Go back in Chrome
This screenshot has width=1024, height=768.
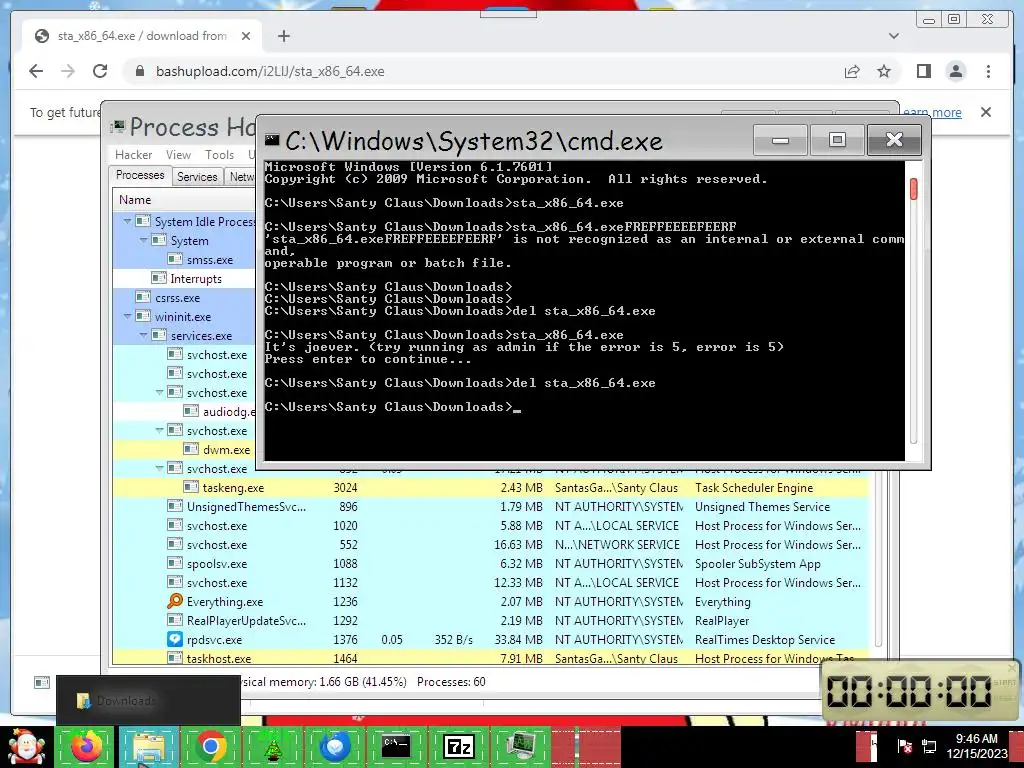tap(36, 71)
